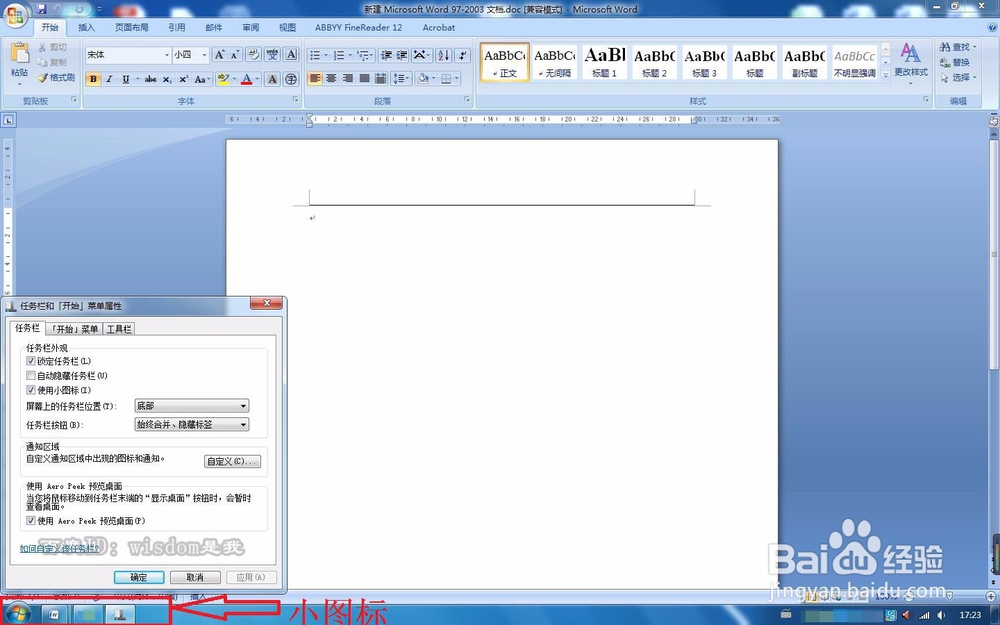Viewport: 1000px width, 625px height.
Task: Toggle underline formatting
Action: (x=126, y=79)
